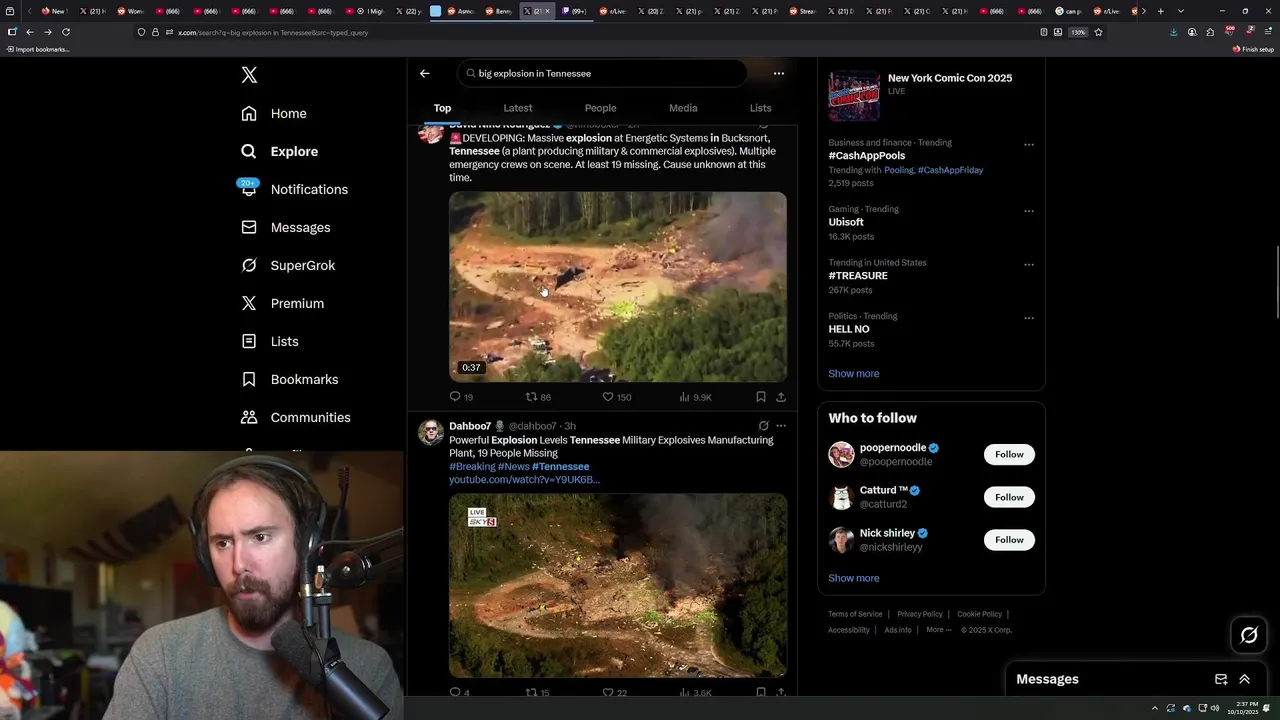Open more options for #CashAppPools trend

tap(1029, 145)
